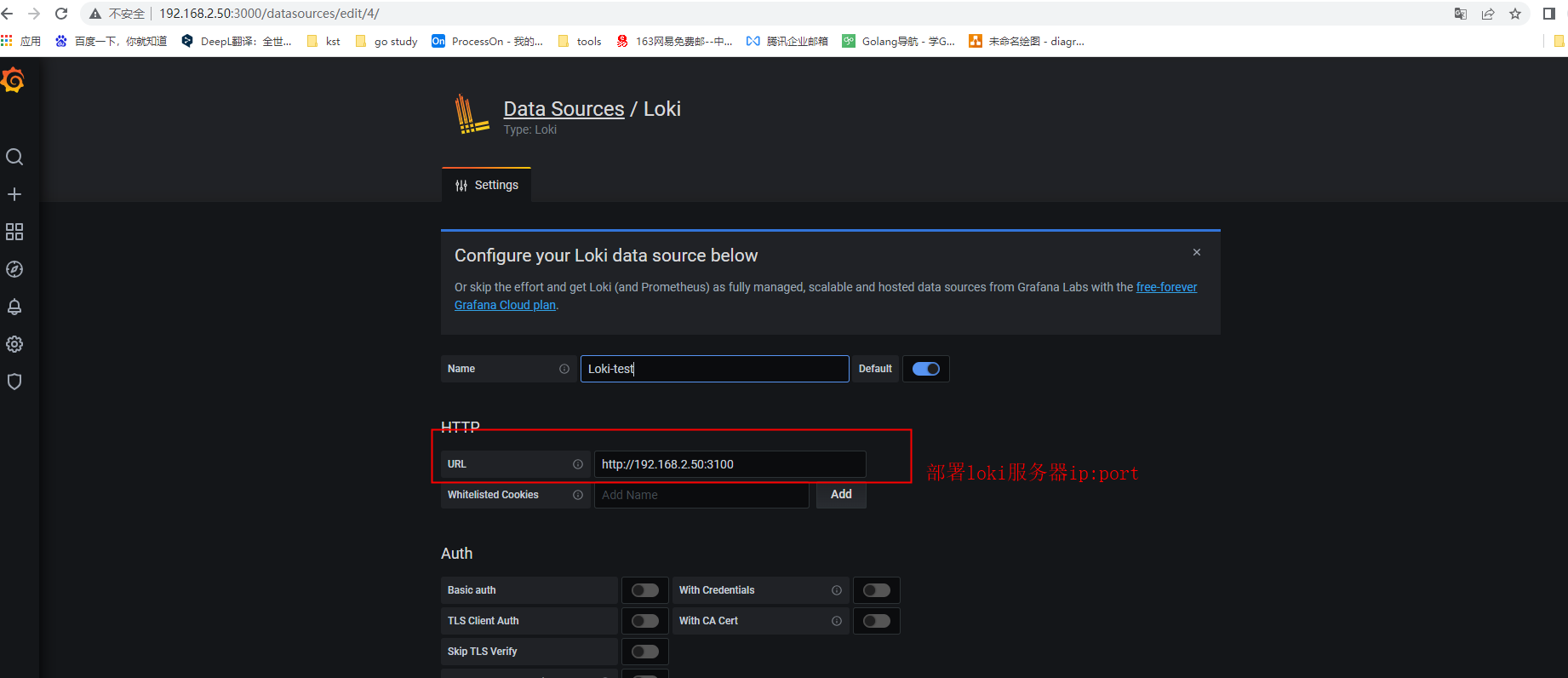Viewport: 1568px width, 678px height.
Task: Select the Settings tab
Action: coord(486,185)
